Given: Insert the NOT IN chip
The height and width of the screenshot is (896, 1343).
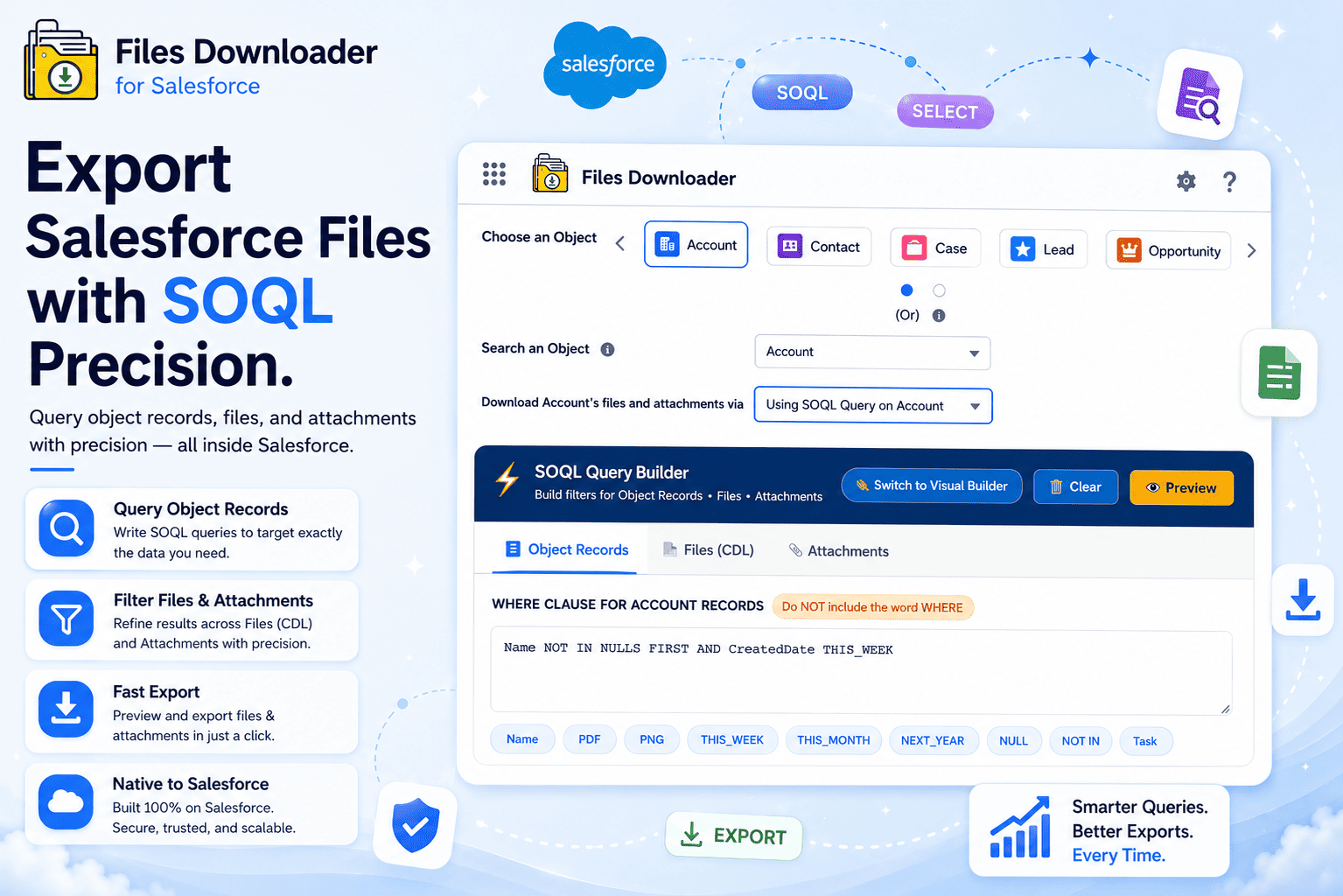Looking at the screenshot, I should point(1081,741).
